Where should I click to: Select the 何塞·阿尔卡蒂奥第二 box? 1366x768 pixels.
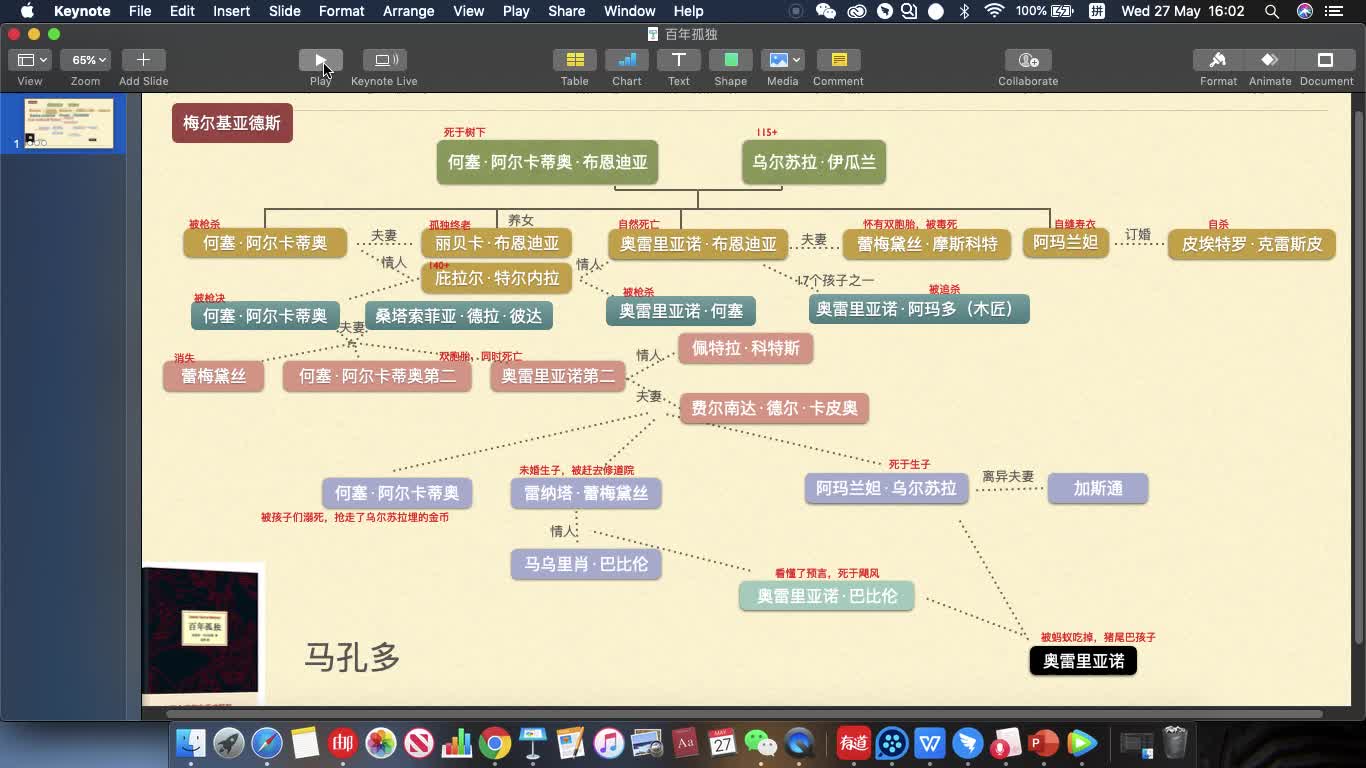[x=377, y=376]
